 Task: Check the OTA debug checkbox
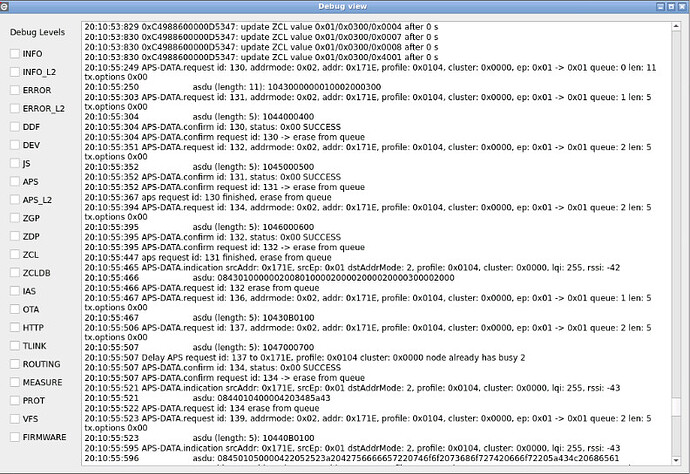(x=15, y=309)
